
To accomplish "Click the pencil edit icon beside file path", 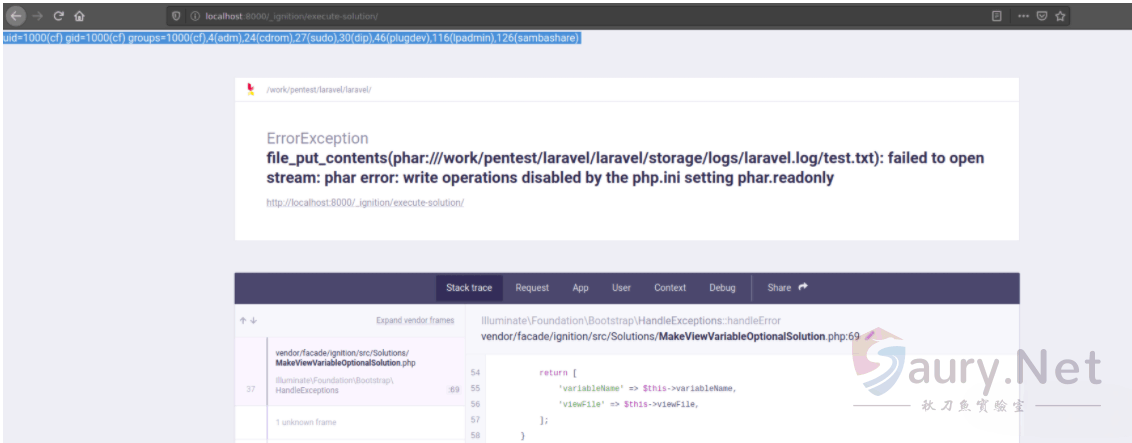I will click(x=870, y=336).
